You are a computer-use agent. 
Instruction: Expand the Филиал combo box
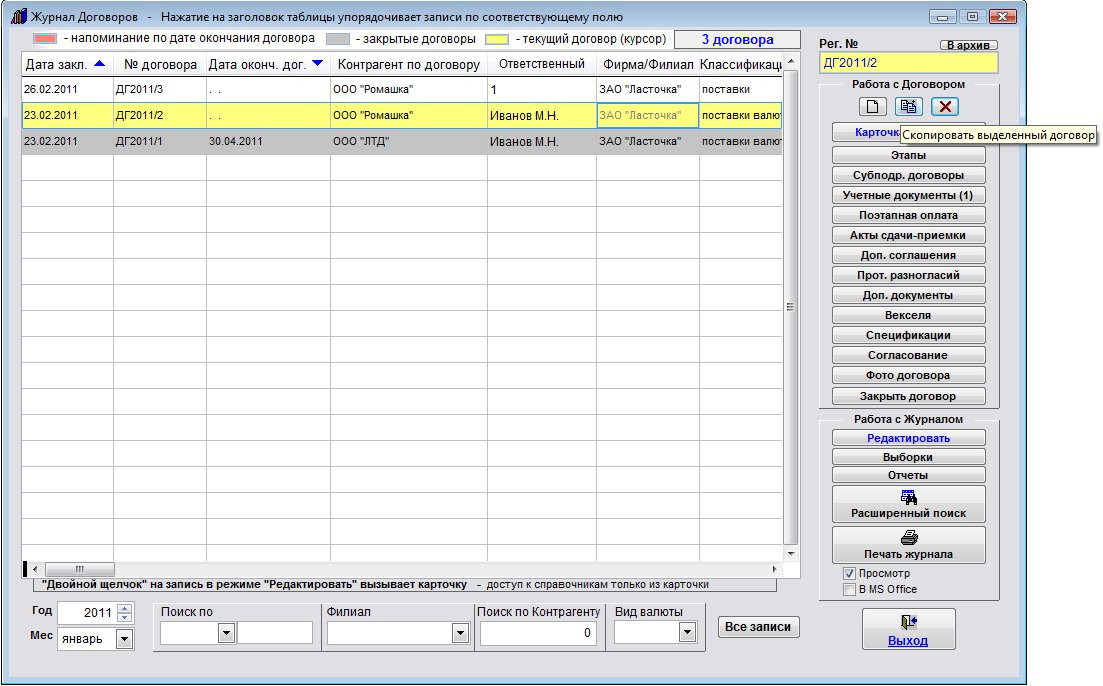click(460, 632)
